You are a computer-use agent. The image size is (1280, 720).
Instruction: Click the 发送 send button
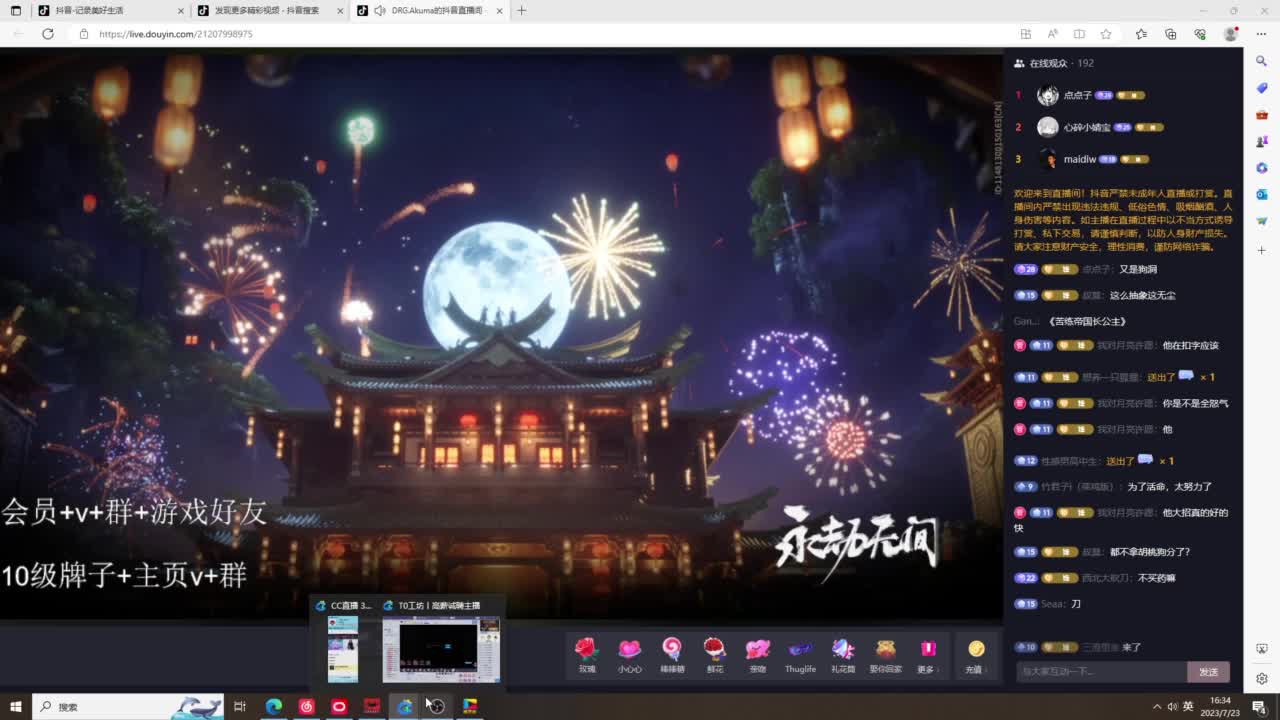(1209, 672)
